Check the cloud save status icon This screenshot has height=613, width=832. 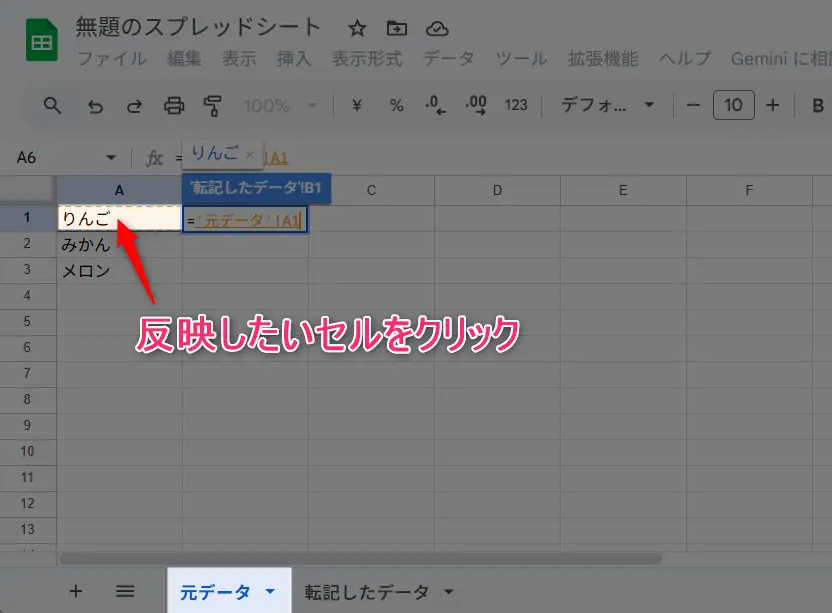click(436, 28)
